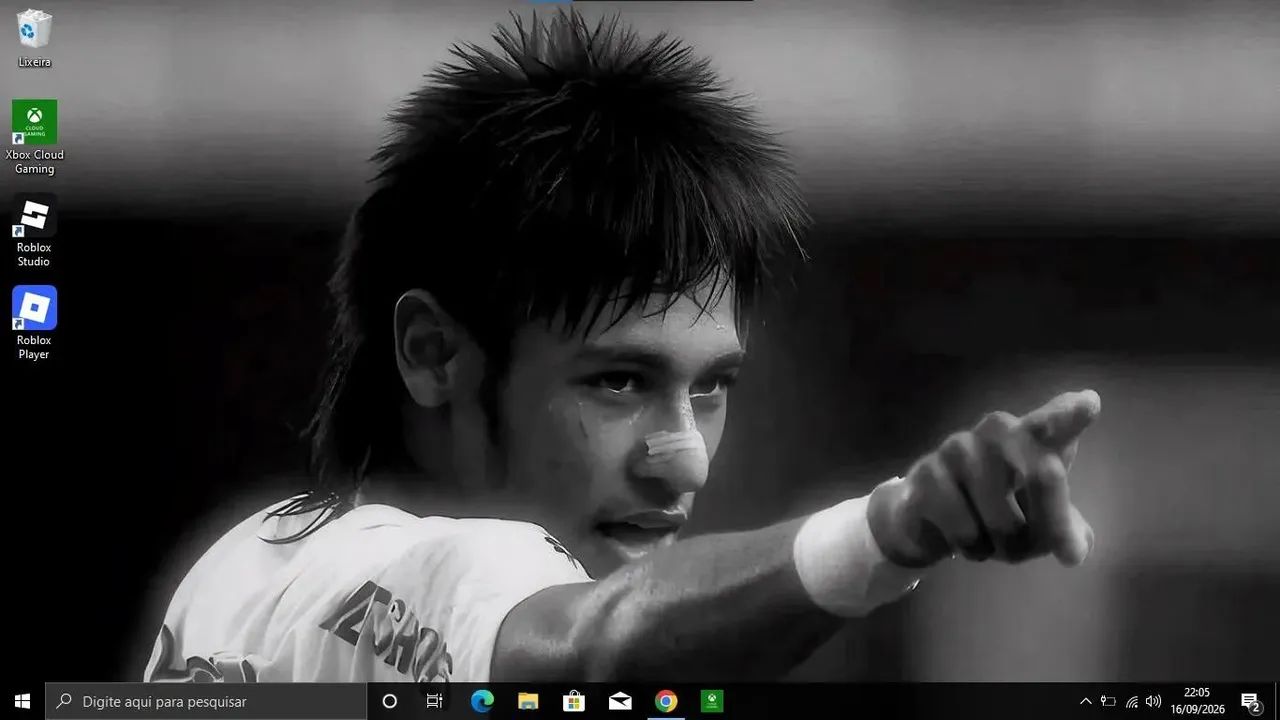Open the clock showing 22:05

[1197, 701]
